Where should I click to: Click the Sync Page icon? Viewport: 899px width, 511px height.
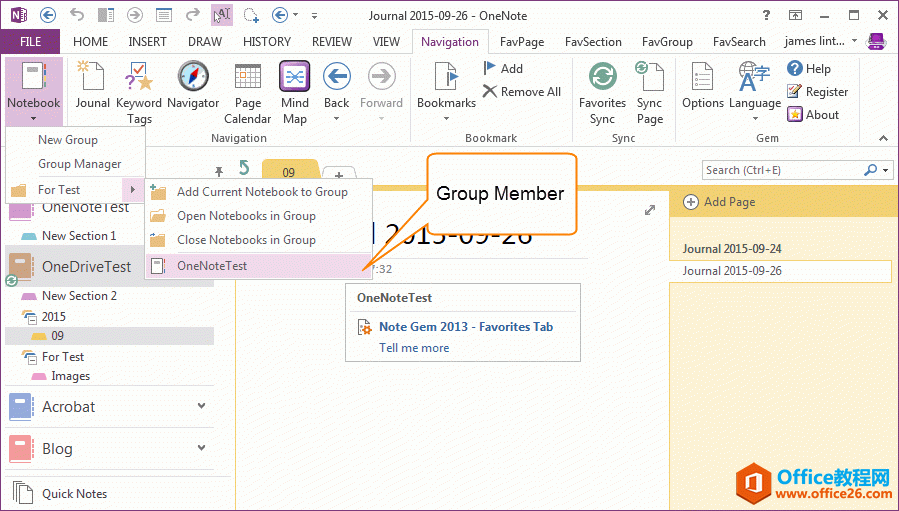pos(650,78)
